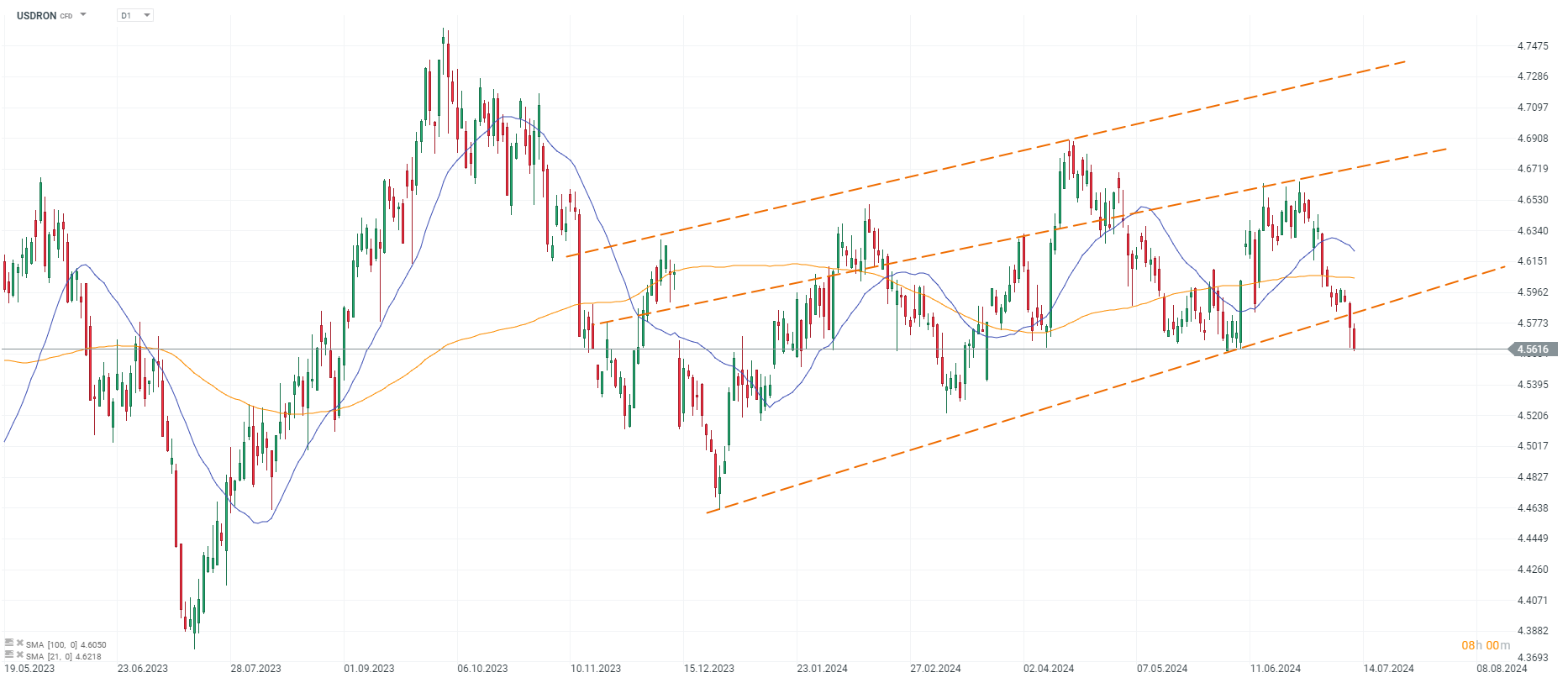The width and height of the screenshot is (1568, 683).
Task: Expand the USDRON symbol dropdown arrow
Action: point(83,15)
